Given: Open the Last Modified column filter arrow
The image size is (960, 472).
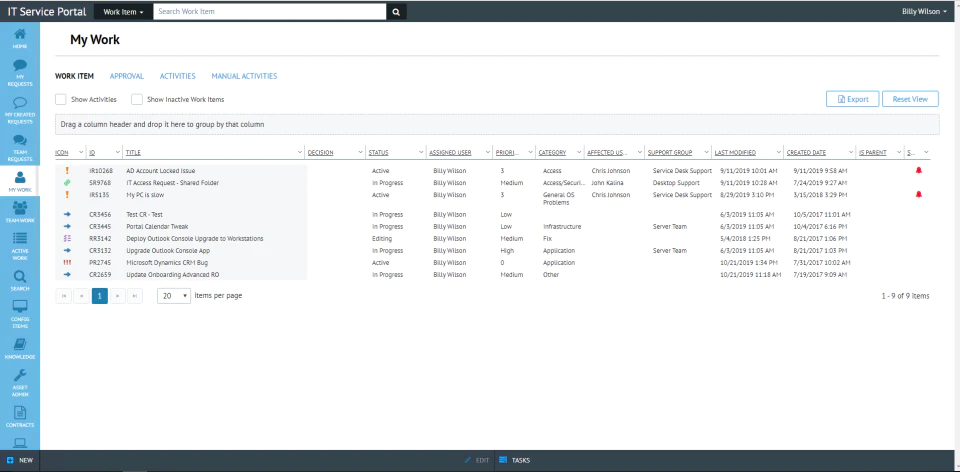Looking at the screenshot, I should (x=779, y=152).
